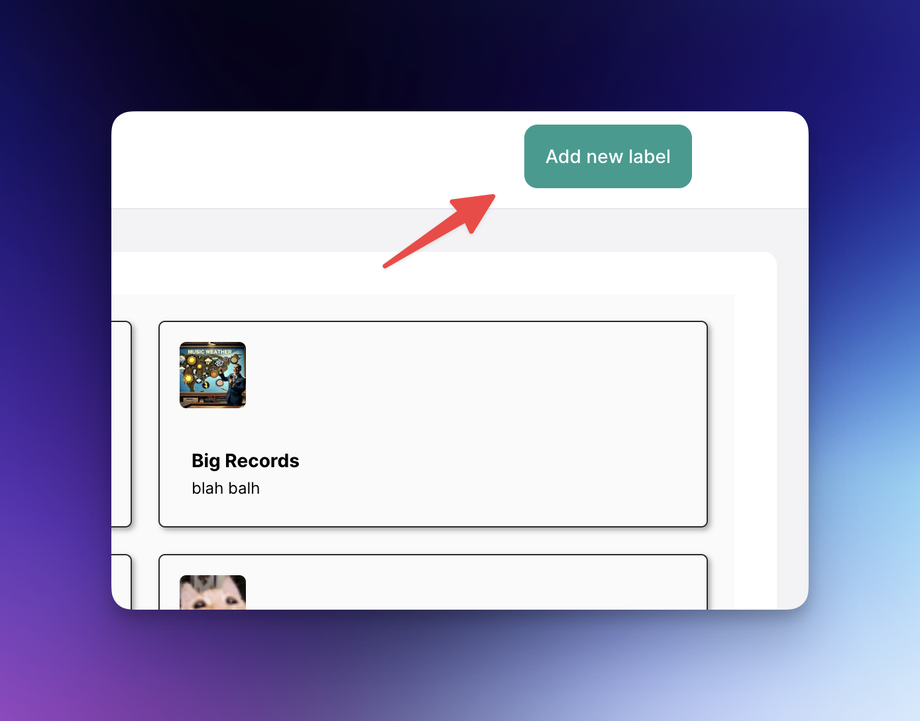Select the partially visible card left of Big Records
The image size is (920, 721).
[121, 424]
